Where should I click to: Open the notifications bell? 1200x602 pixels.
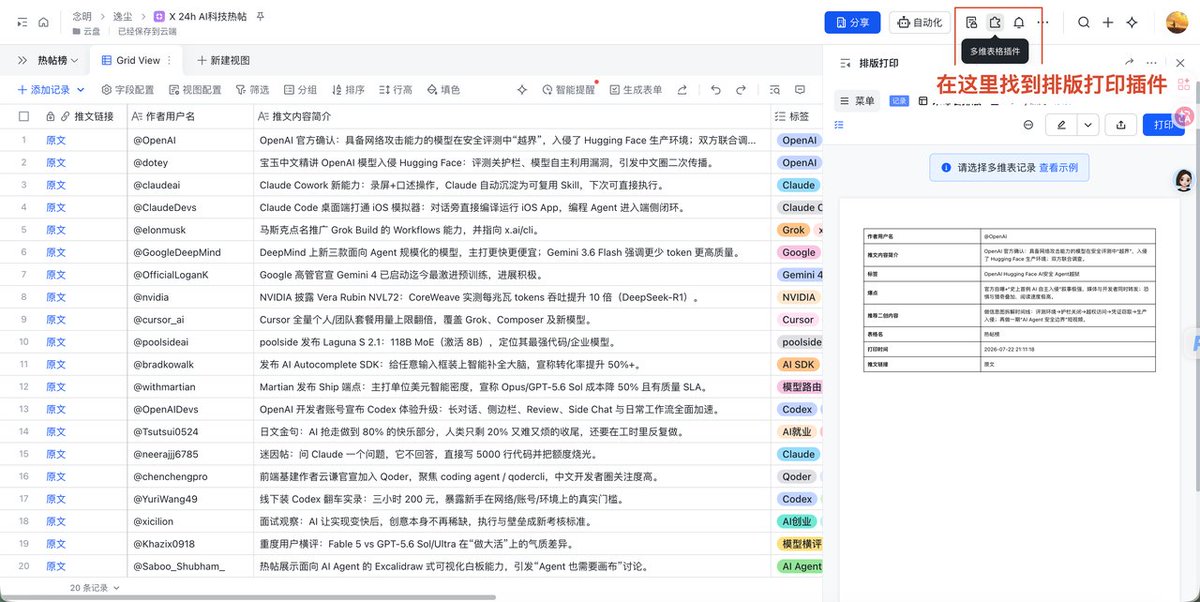click(1019, 22)
